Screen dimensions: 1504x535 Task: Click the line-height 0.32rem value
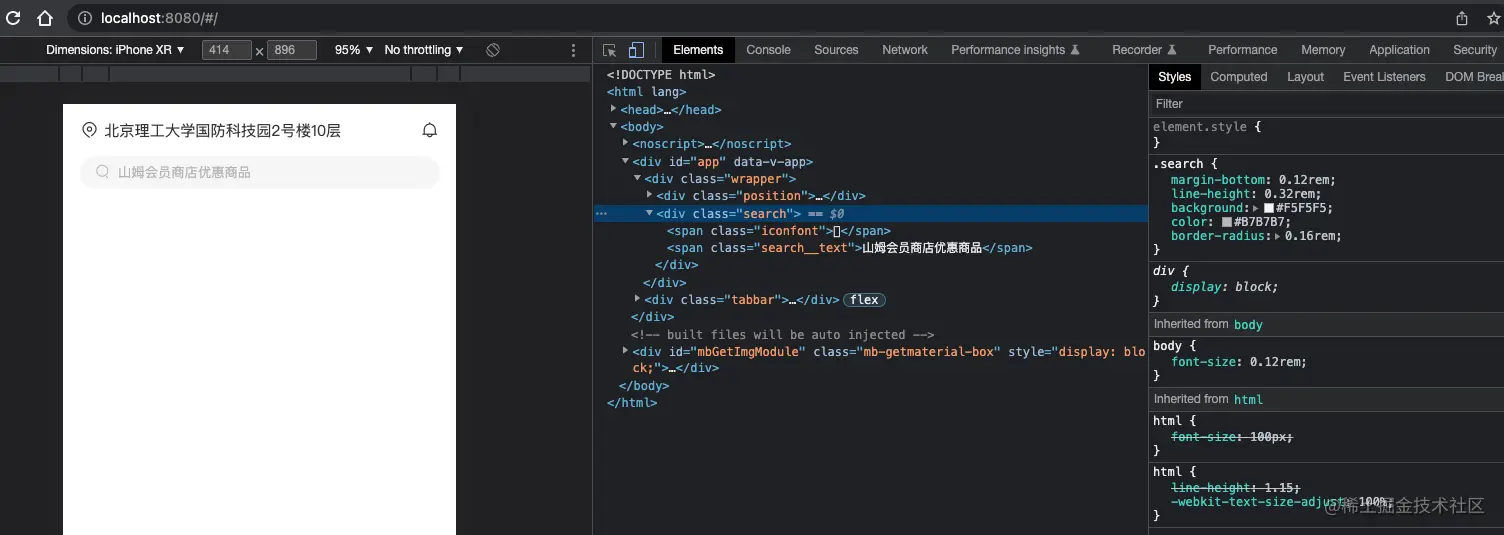[1293, 194]
